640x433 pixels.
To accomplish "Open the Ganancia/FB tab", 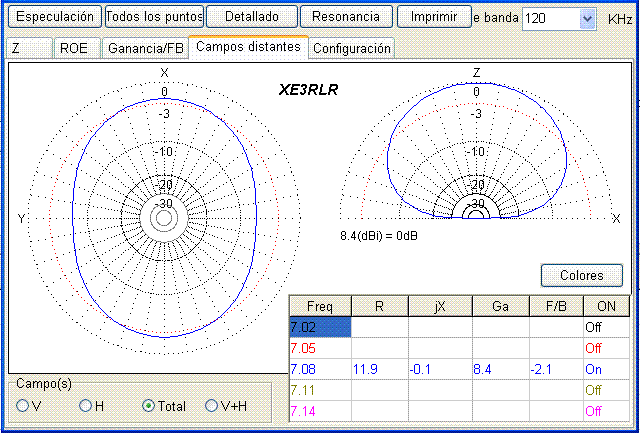I will (x=145, y=48).
